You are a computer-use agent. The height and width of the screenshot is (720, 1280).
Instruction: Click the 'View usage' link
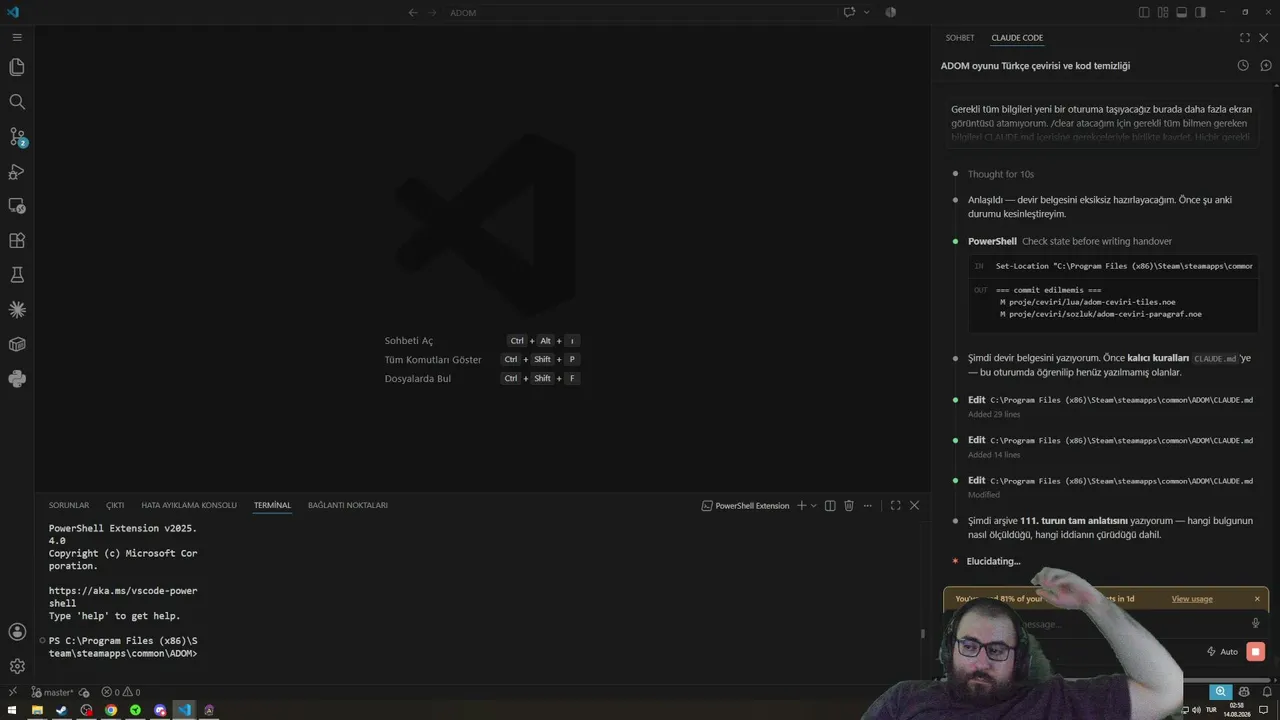[x=1192, y=599]
